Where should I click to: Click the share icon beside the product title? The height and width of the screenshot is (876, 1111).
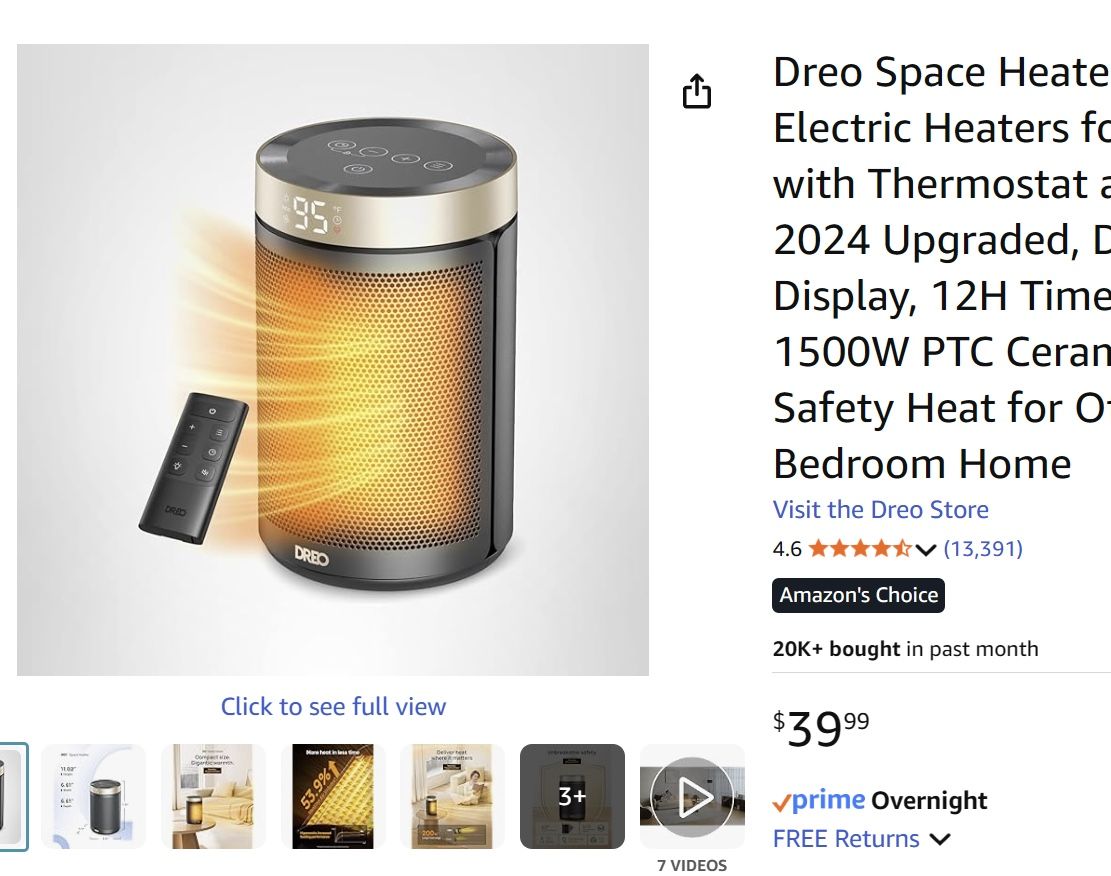(x=697, y=90)
